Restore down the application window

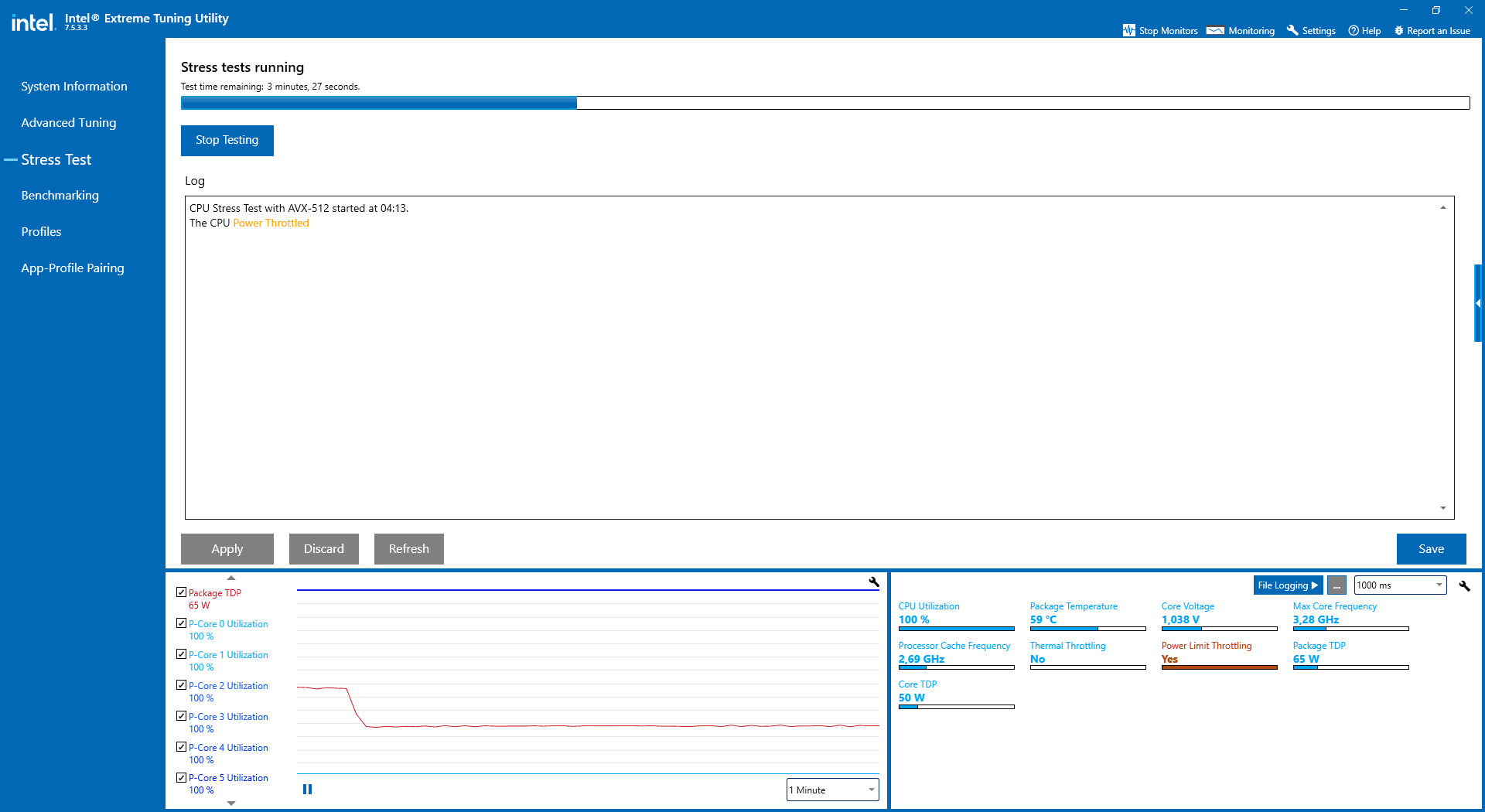tap(1436, 10)
